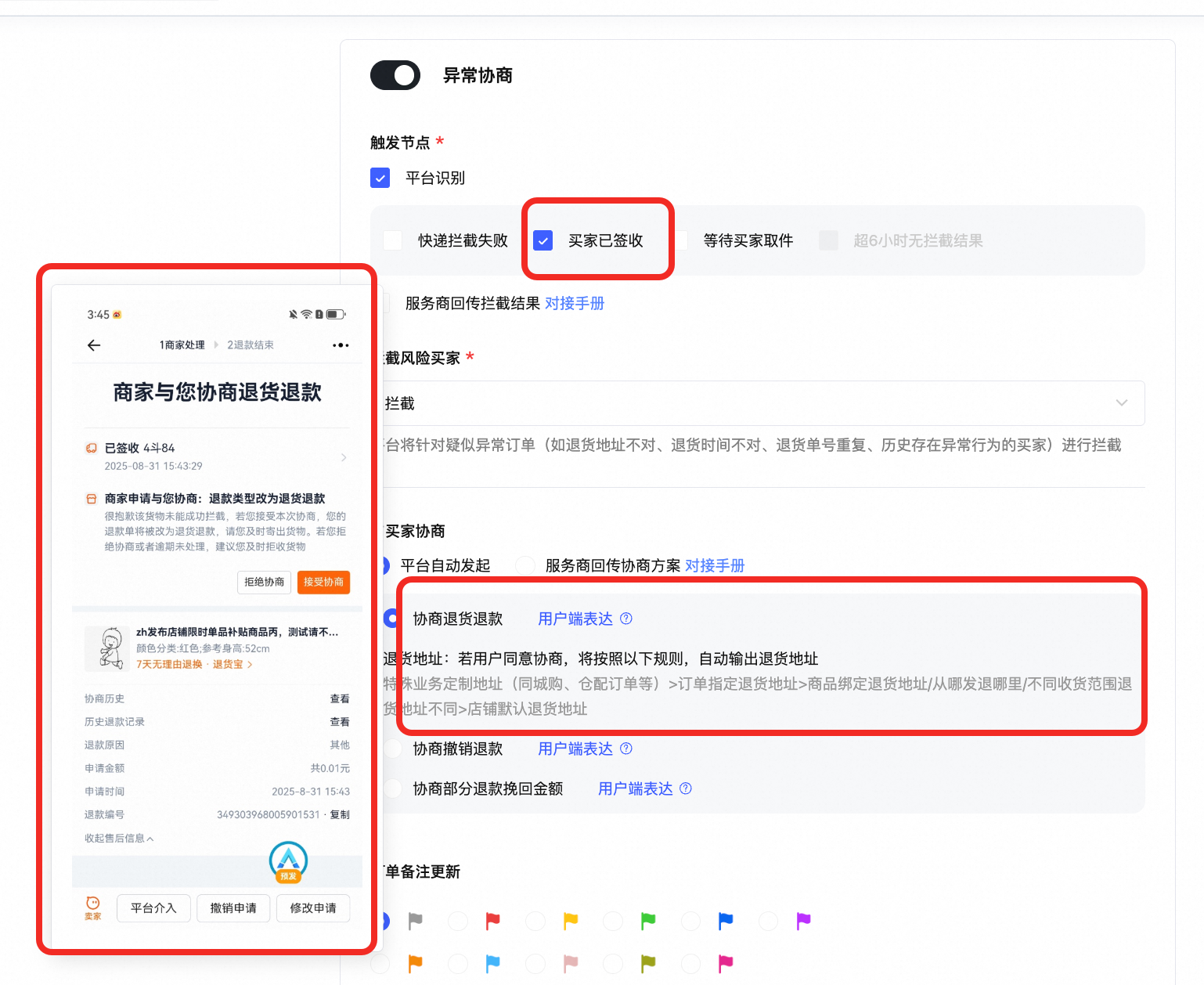Expand the 已签收 shipment detail chevron
Image resolution: width=1204 pixels, height=985 pixels.
pyautogui.click(x=343, y=456)
